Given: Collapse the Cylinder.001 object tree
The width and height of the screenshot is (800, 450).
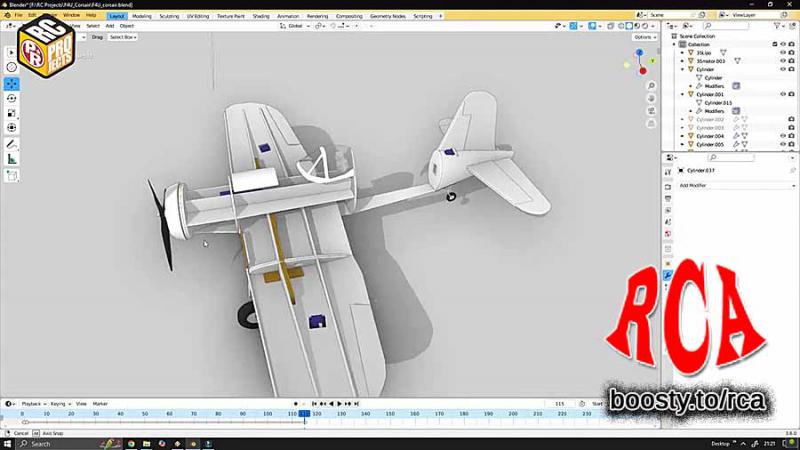Looking at the screenshot, I should coord(683,94).
